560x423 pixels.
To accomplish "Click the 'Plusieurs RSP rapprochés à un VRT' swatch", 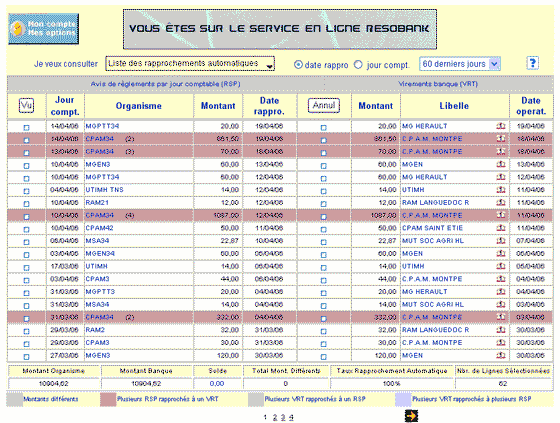I will click(x=108, y=399).
